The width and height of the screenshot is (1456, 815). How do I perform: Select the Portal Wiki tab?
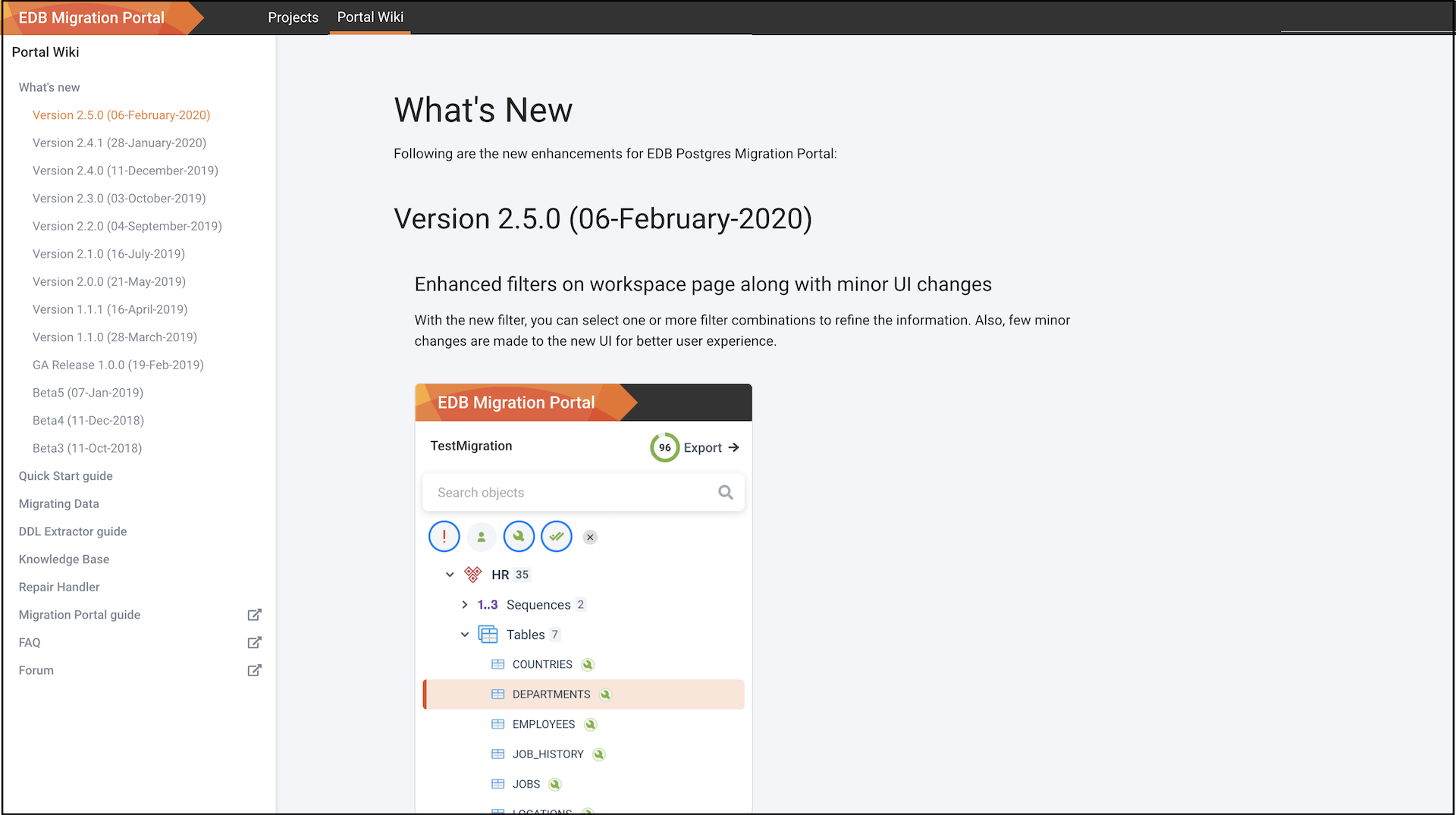click(x=370, y=17)
